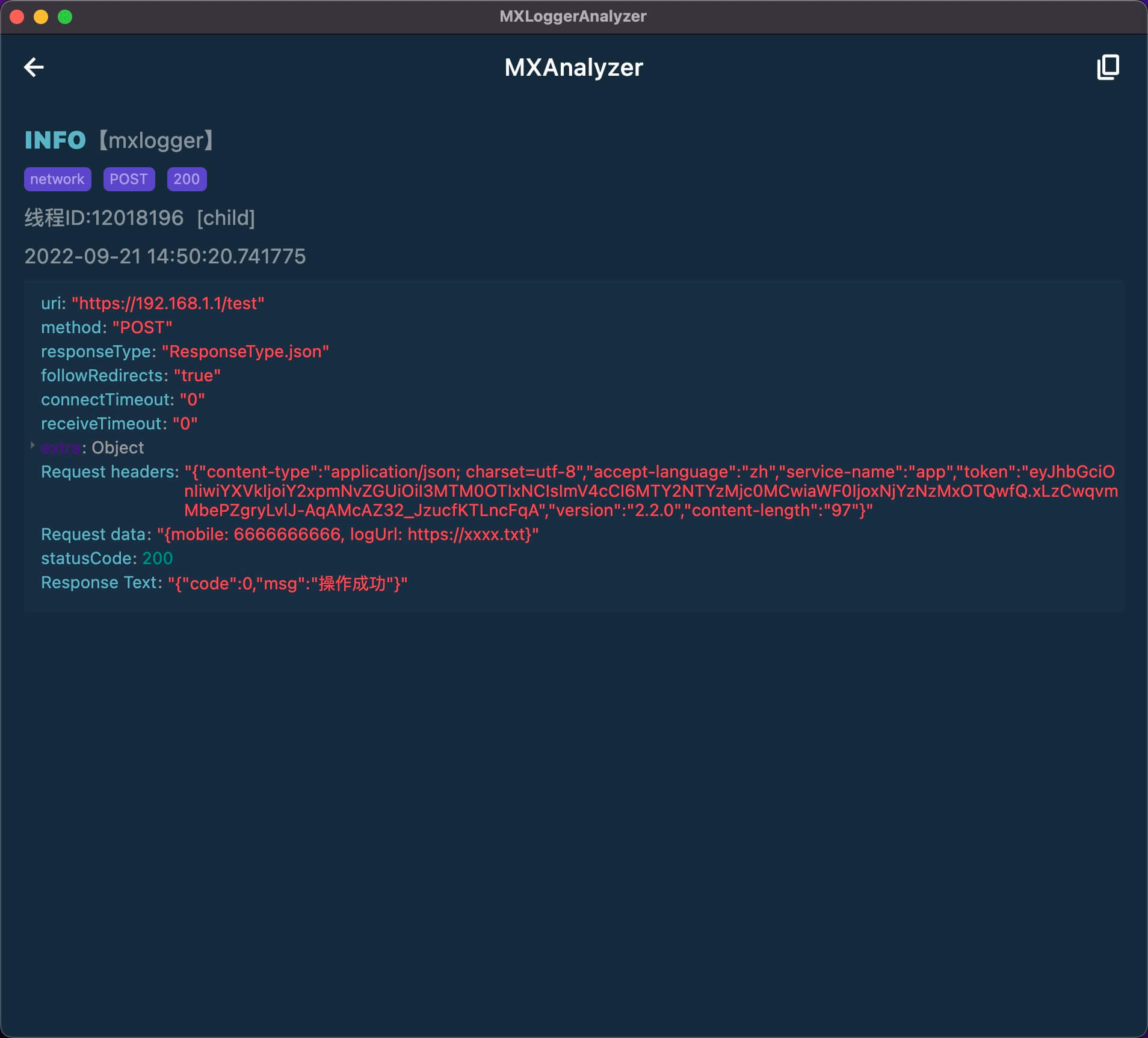Select the 200 status tag

[x=187, y=179]
